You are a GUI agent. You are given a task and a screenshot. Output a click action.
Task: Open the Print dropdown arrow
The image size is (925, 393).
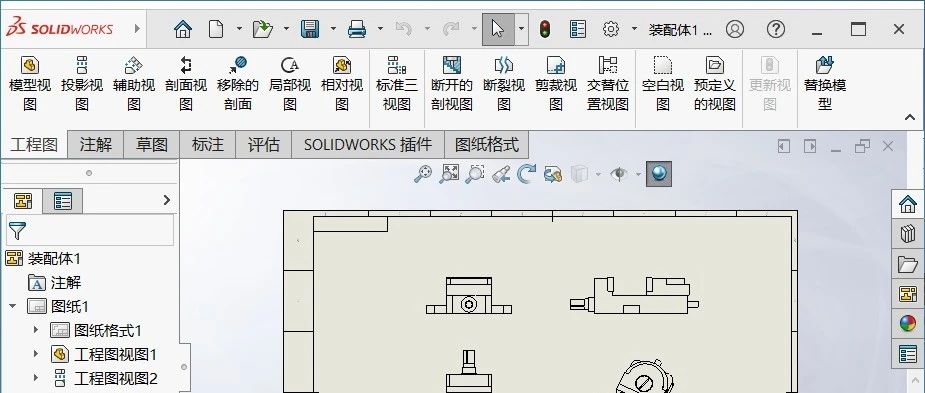pyautogui.click(x=381, y=28)
